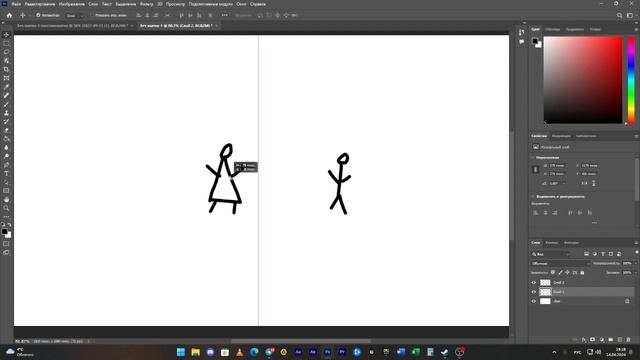
Task: Click the foreground color swatch in toolbox
Action: pyautogui.click(x=4, y=231)
